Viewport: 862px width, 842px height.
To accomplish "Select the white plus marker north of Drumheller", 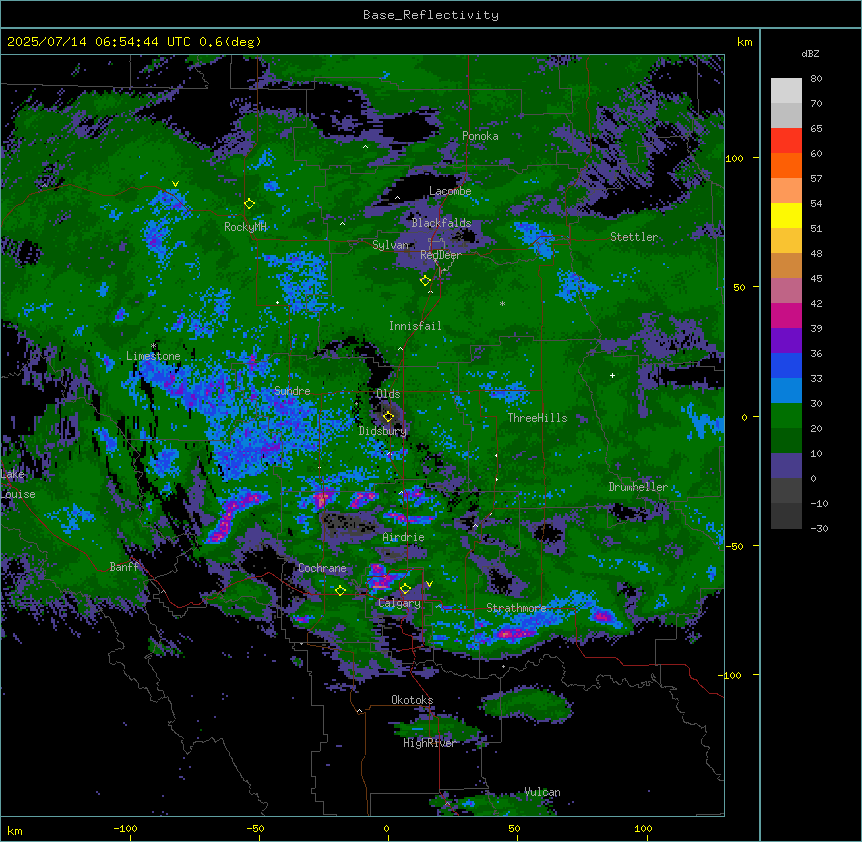I will [612, 375].
